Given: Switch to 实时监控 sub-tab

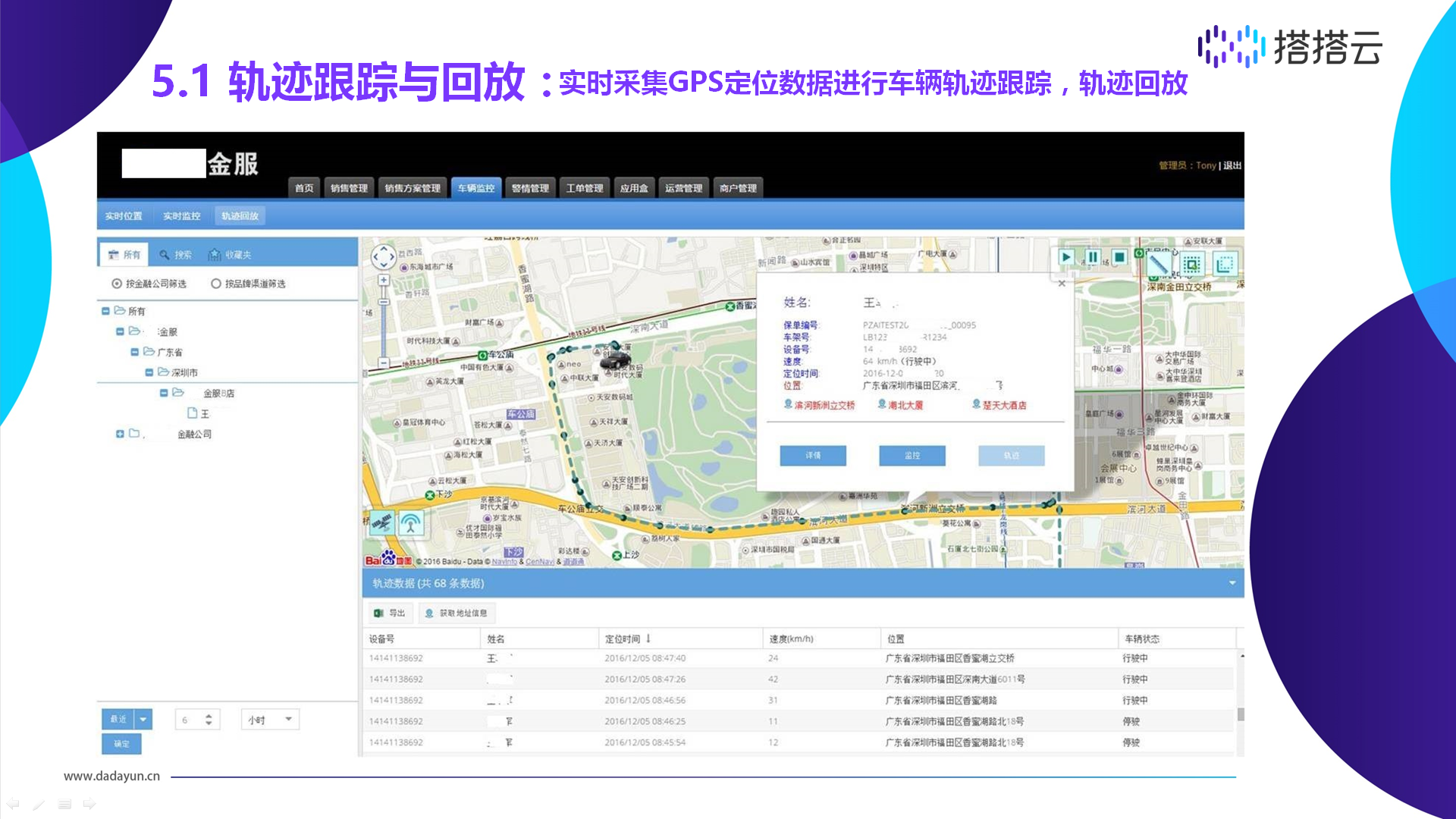Looking at the screenshot, I should click(182, 216).
